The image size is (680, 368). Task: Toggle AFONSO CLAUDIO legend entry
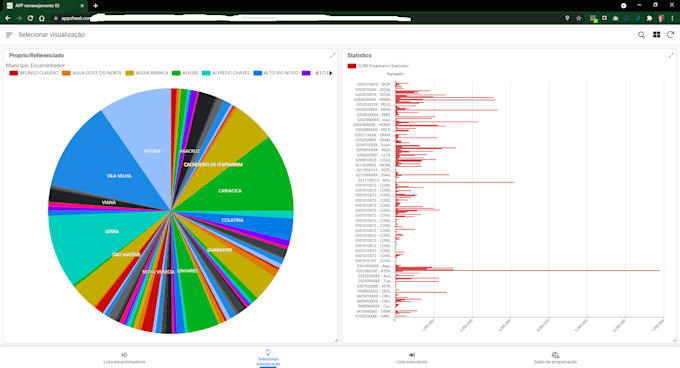tap(34, 73)
